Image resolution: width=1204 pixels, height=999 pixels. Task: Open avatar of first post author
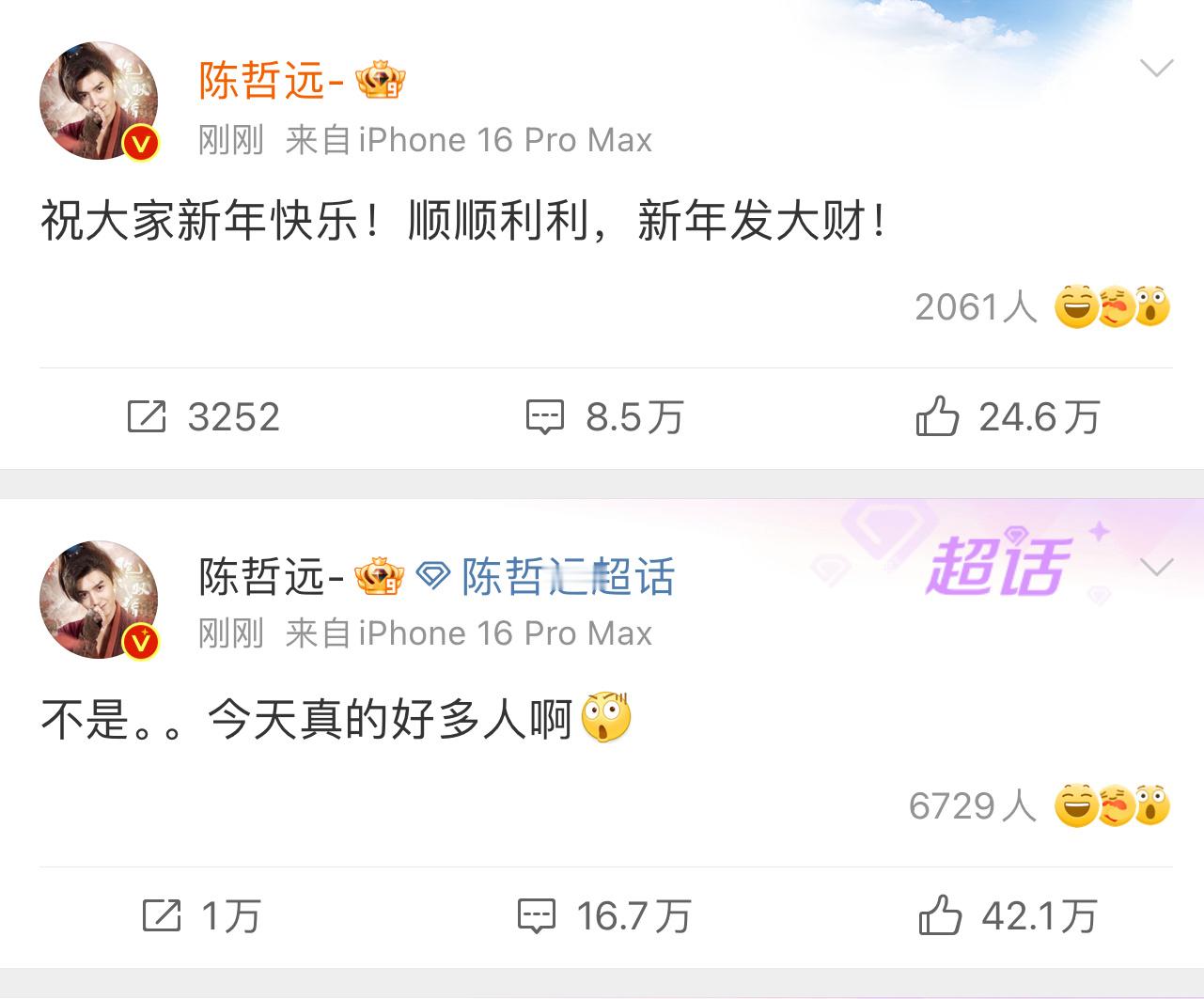click(x=99, y=101)
